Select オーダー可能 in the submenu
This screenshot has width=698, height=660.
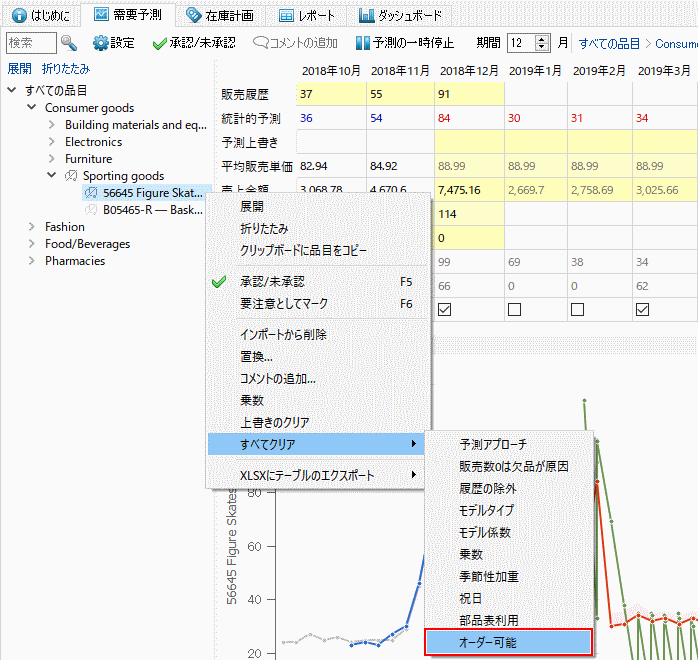point(508,642)
